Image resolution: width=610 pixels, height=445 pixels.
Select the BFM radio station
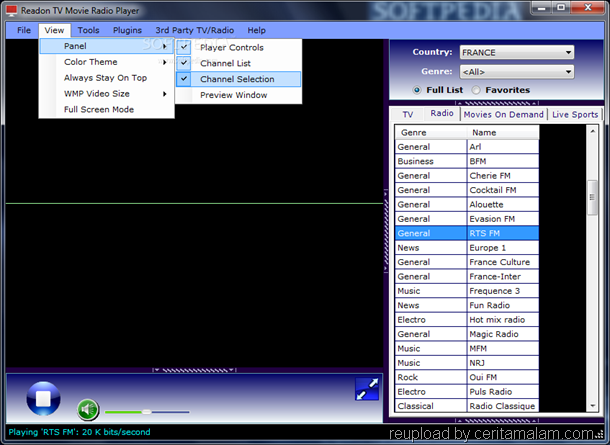click(x=503, y=161)
